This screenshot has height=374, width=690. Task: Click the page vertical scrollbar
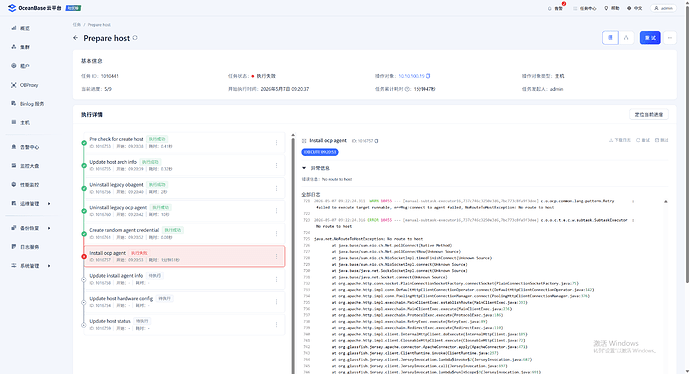(x=687, y=143)
